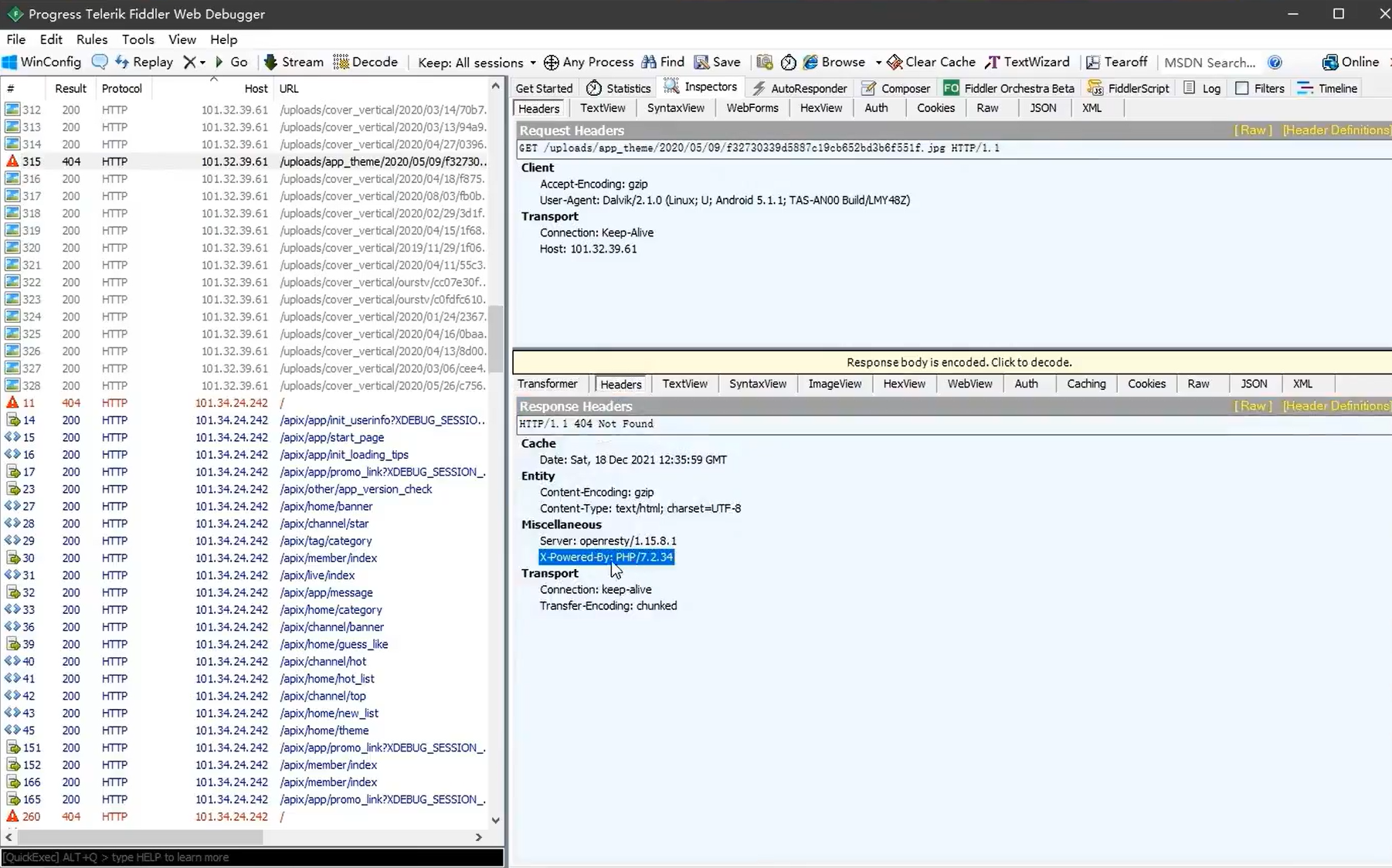Clear Cache from the toolbar
Viewport: 1392px width, 868px height.
[x=932, y=62]
